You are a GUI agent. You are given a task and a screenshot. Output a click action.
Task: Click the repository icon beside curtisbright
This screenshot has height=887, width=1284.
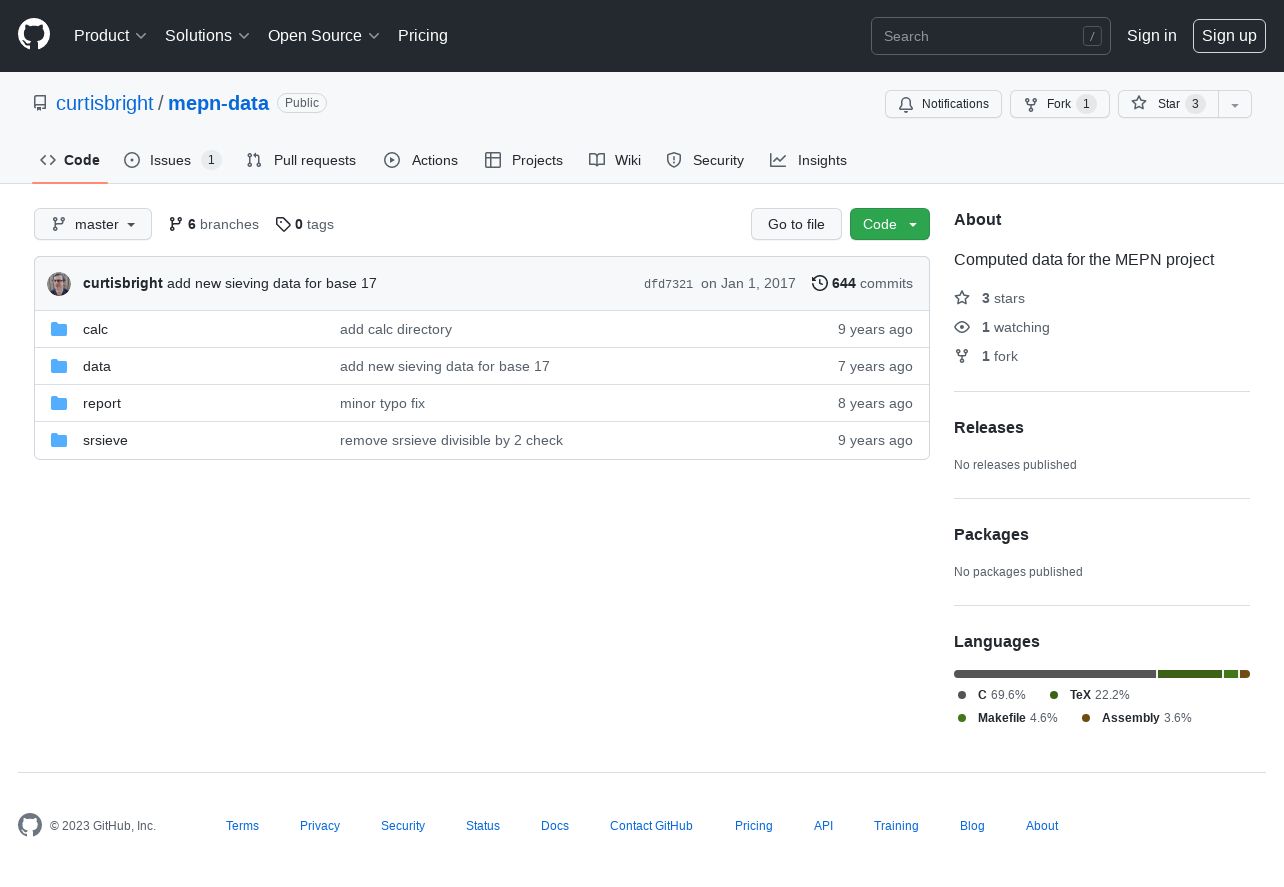pyautogui.click(x=40, y=103)
